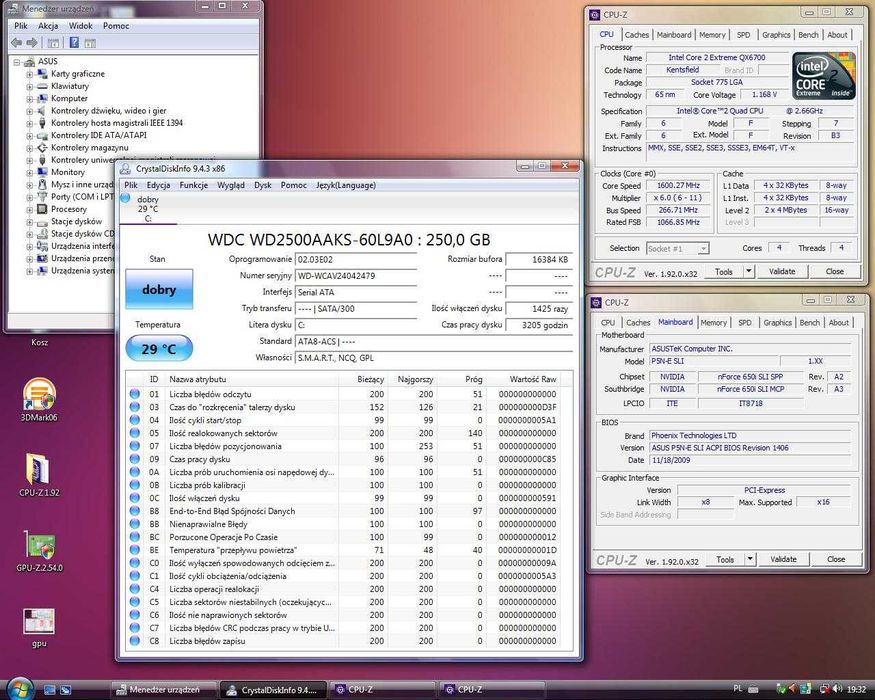Click Kontrolery hosta magistrali IEEE 1394 item
Screen dimensions: 875x700
pos(117,123)
